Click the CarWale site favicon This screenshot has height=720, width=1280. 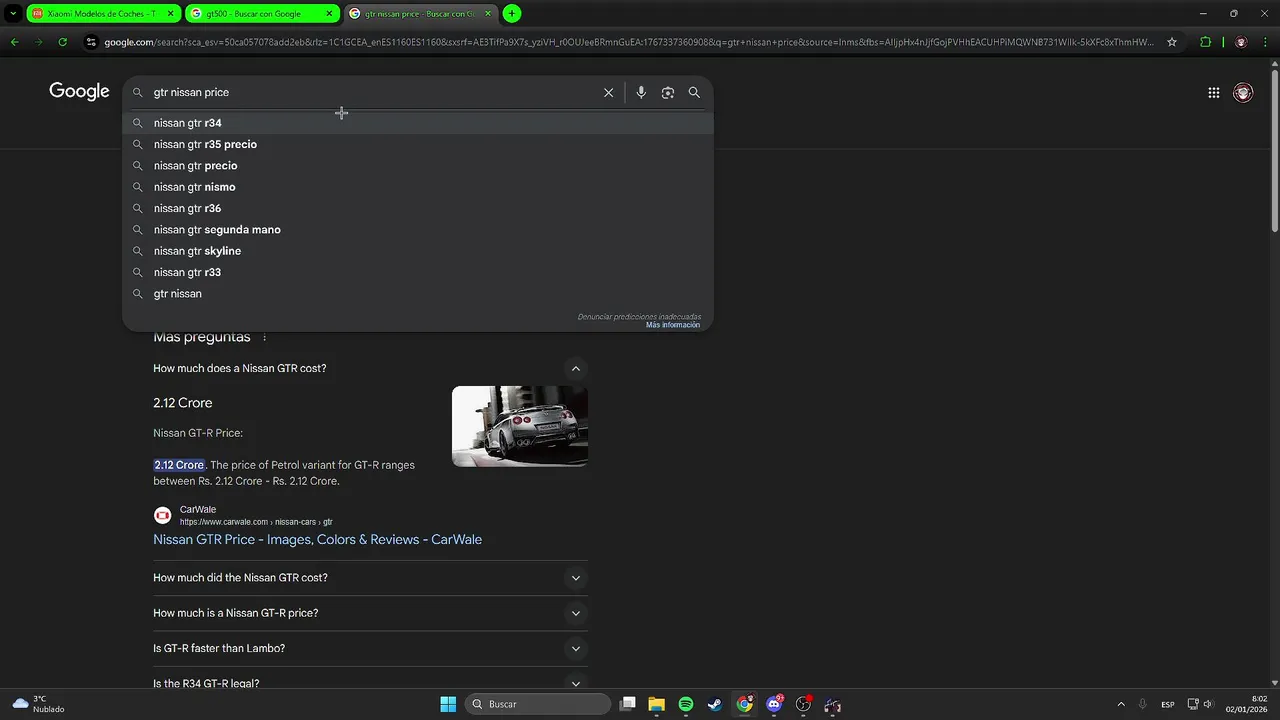pos(162,515)
